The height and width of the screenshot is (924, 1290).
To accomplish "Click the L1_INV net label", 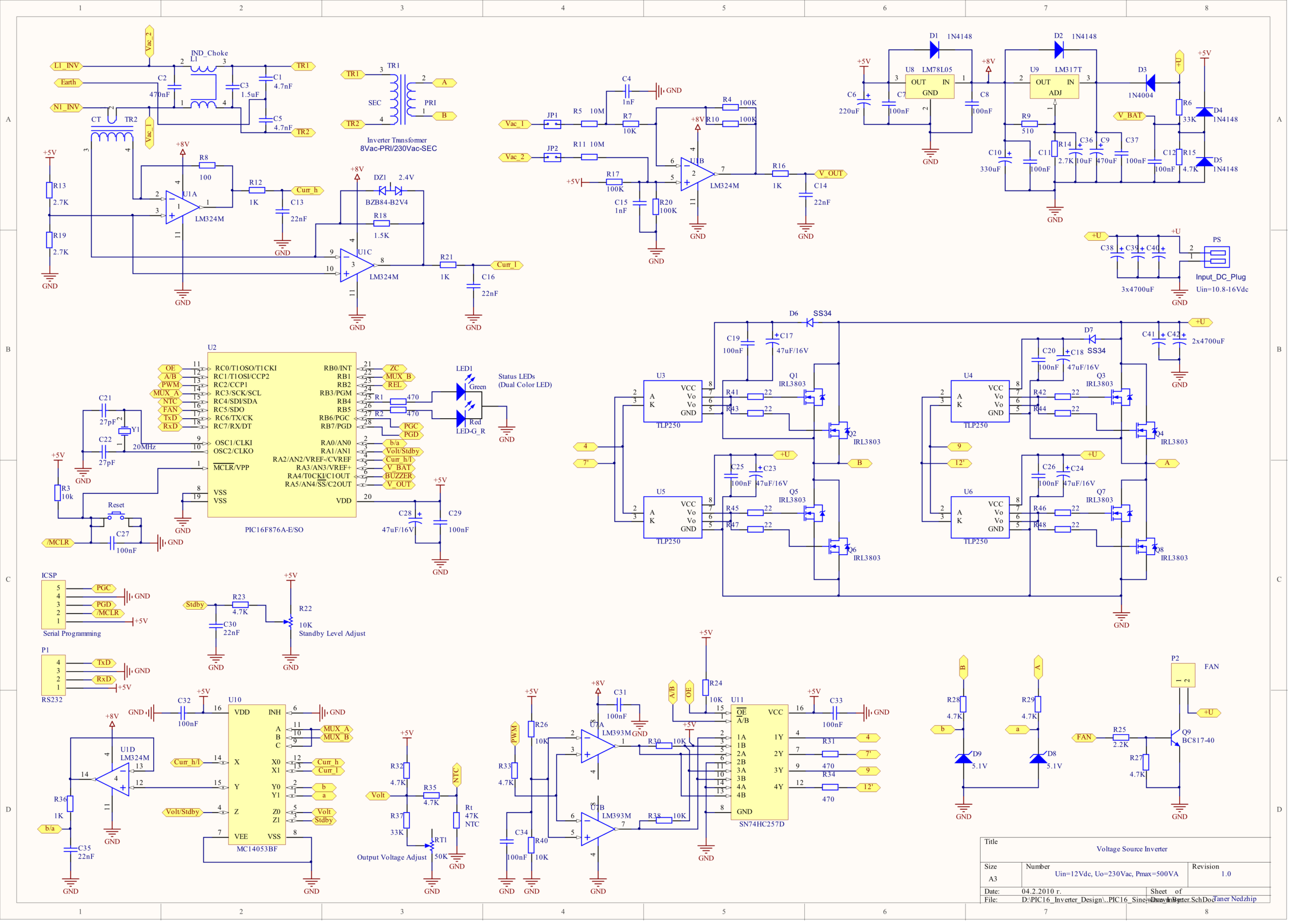I will pyautogui.click(x=67, y=66).
